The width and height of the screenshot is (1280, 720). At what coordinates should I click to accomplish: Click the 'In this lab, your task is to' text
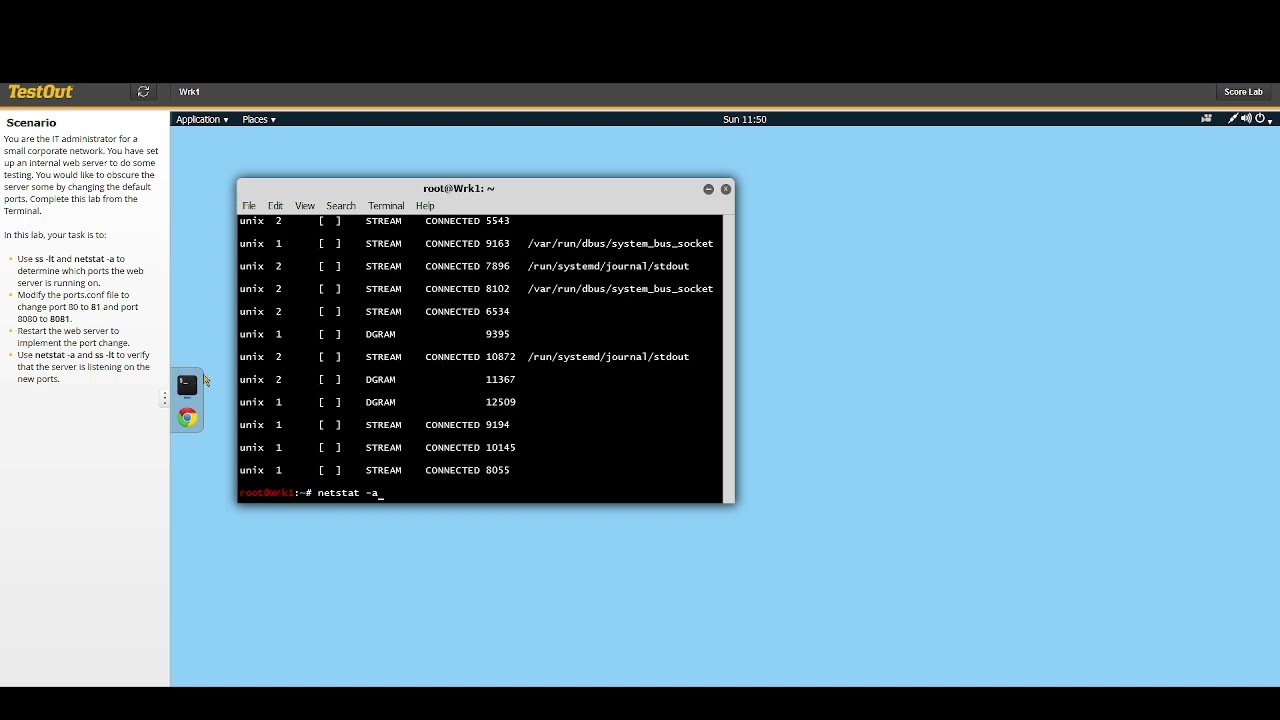point(55,235)
